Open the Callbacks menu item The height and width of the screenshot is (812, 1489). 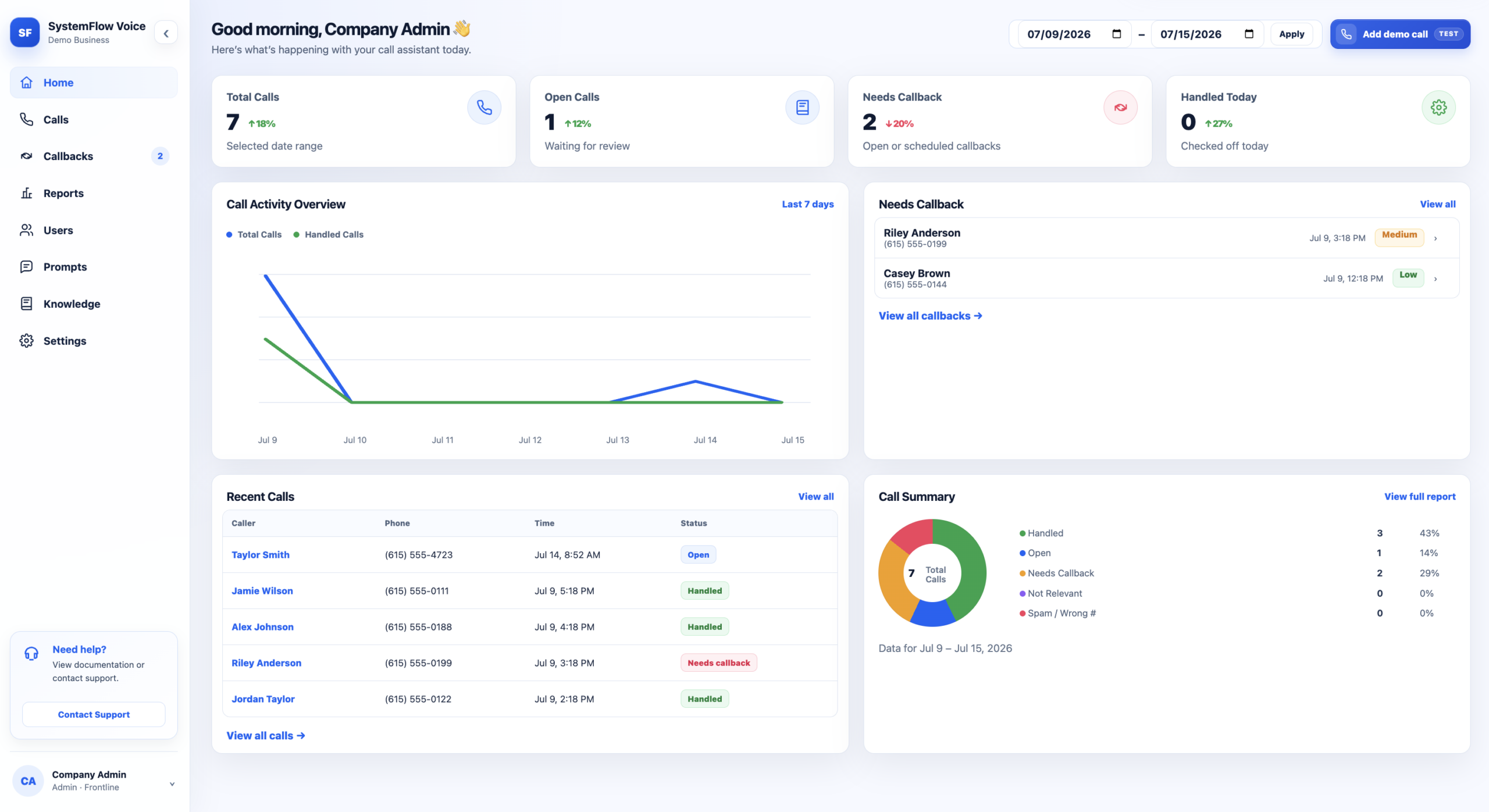click(94, 156)
